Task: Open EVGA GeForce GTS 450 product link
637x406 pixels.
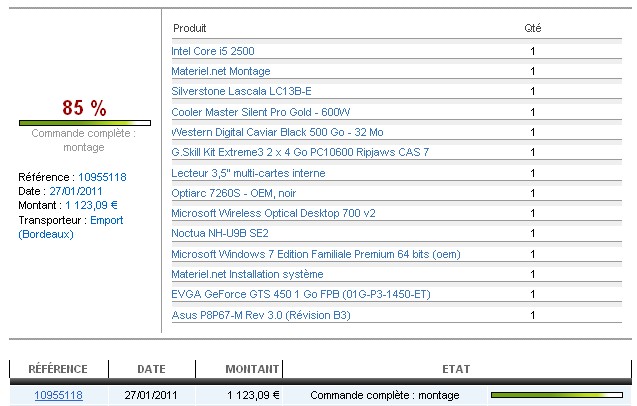Action: (x=301, y=294)
